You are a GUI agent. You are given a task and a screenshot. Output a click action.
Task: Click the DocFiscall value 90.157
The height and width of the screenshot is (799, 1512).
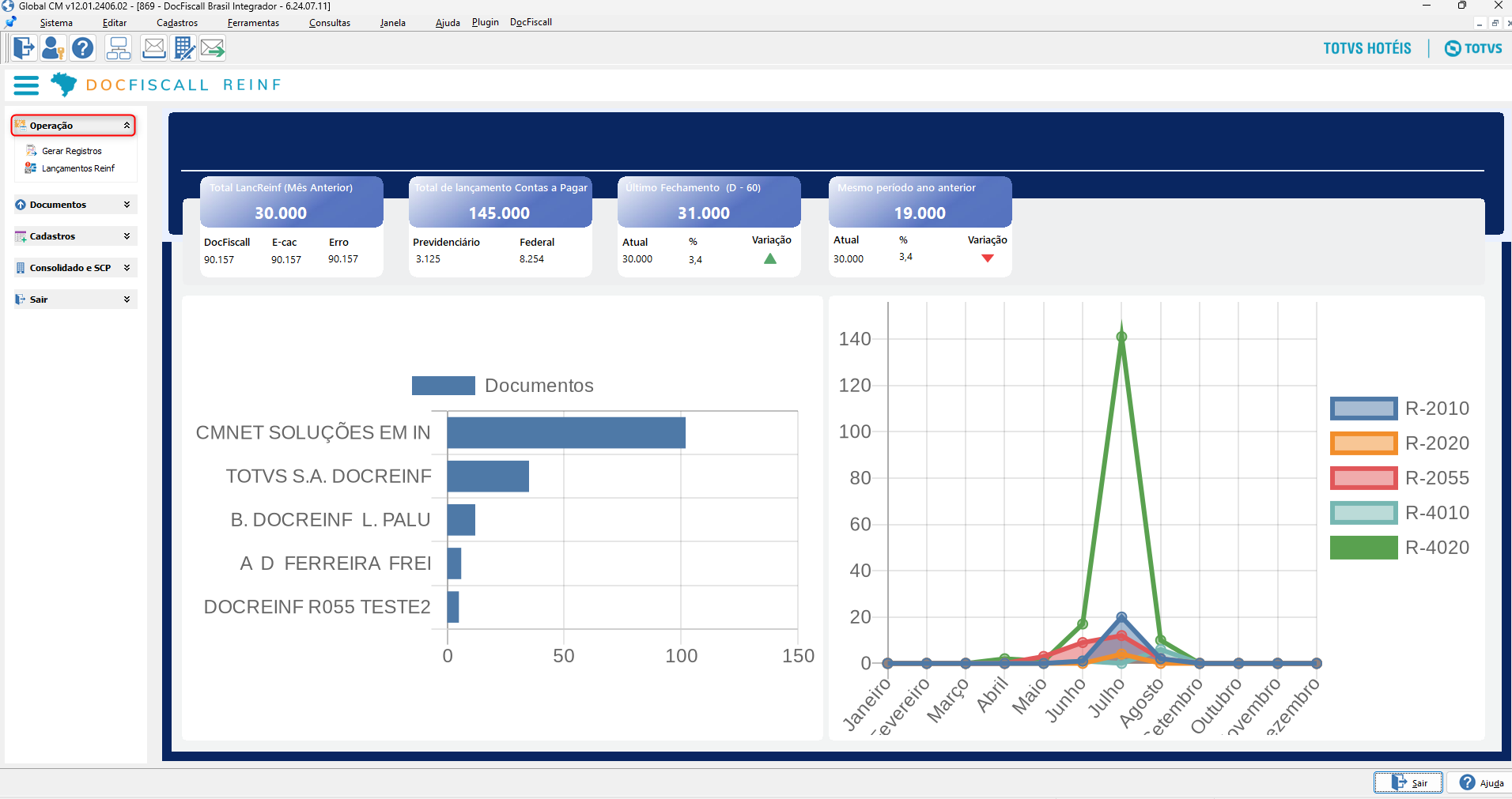[x=219, y=260]
